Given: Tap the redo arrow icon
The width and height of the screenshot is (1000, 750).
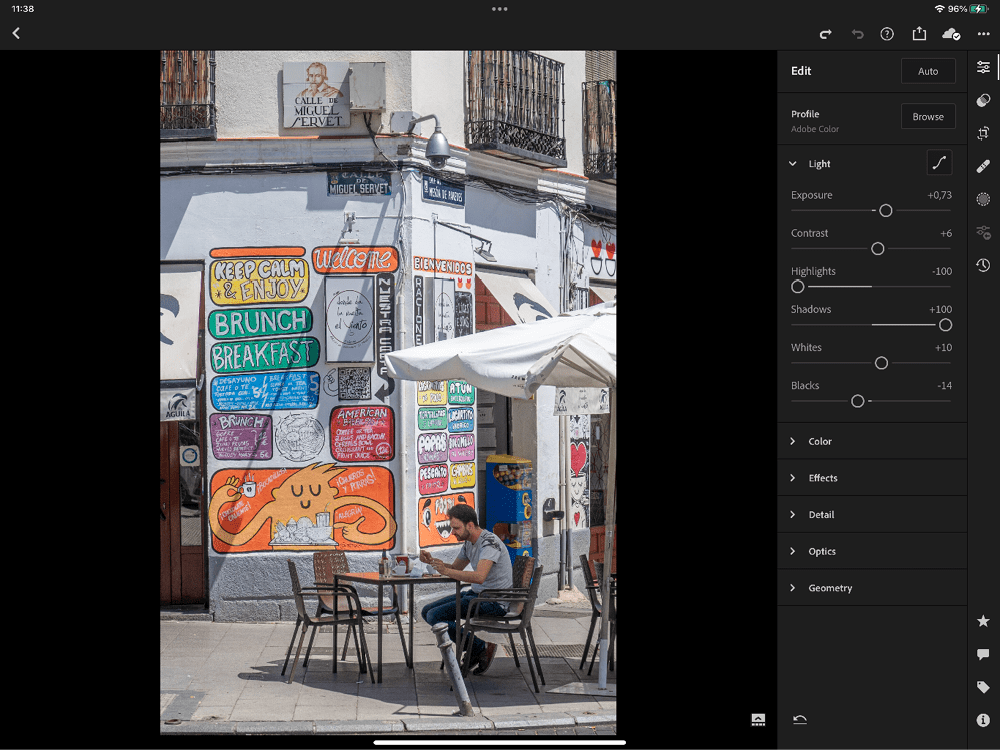Looking at the screenshot, I should click(825, 34).
